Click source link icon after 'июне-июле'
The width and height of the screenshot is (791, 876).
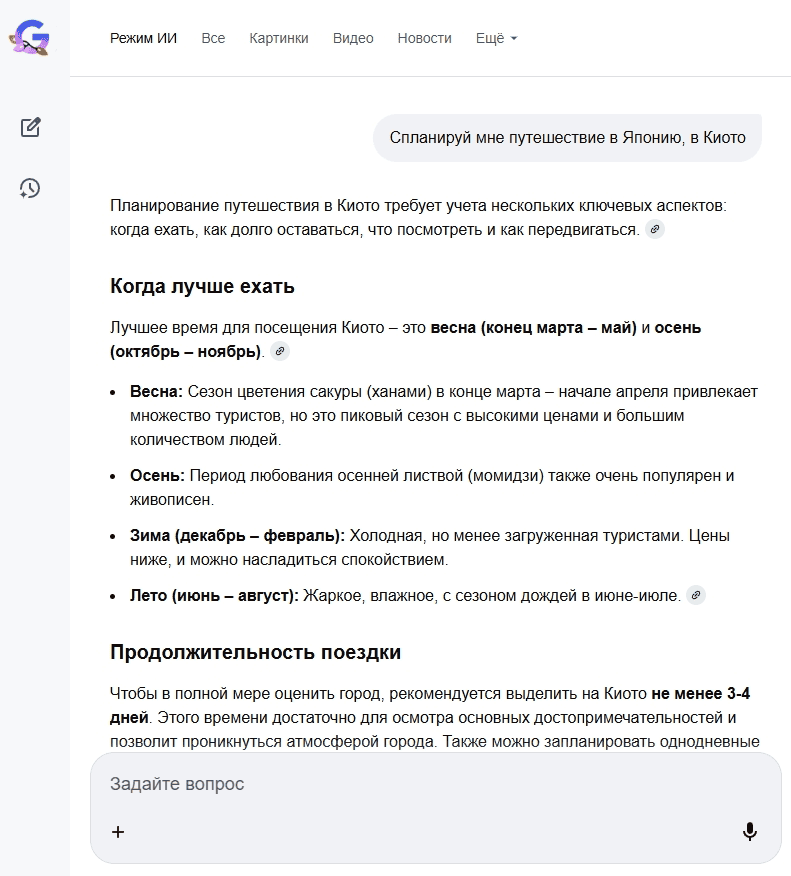(x=696, y=595)
